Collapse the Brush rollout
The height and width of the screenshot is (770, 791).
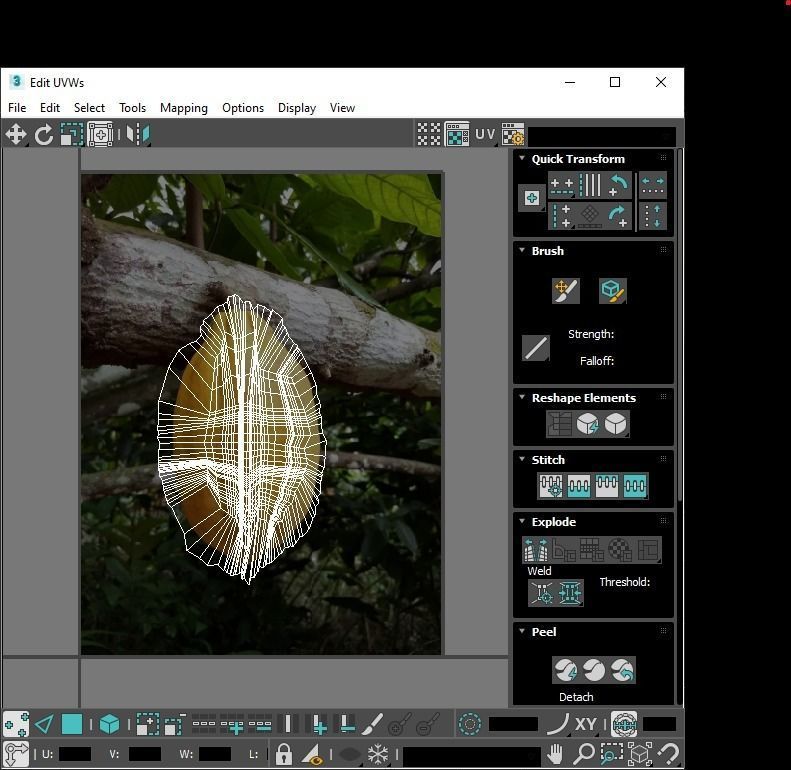point(522,250)
